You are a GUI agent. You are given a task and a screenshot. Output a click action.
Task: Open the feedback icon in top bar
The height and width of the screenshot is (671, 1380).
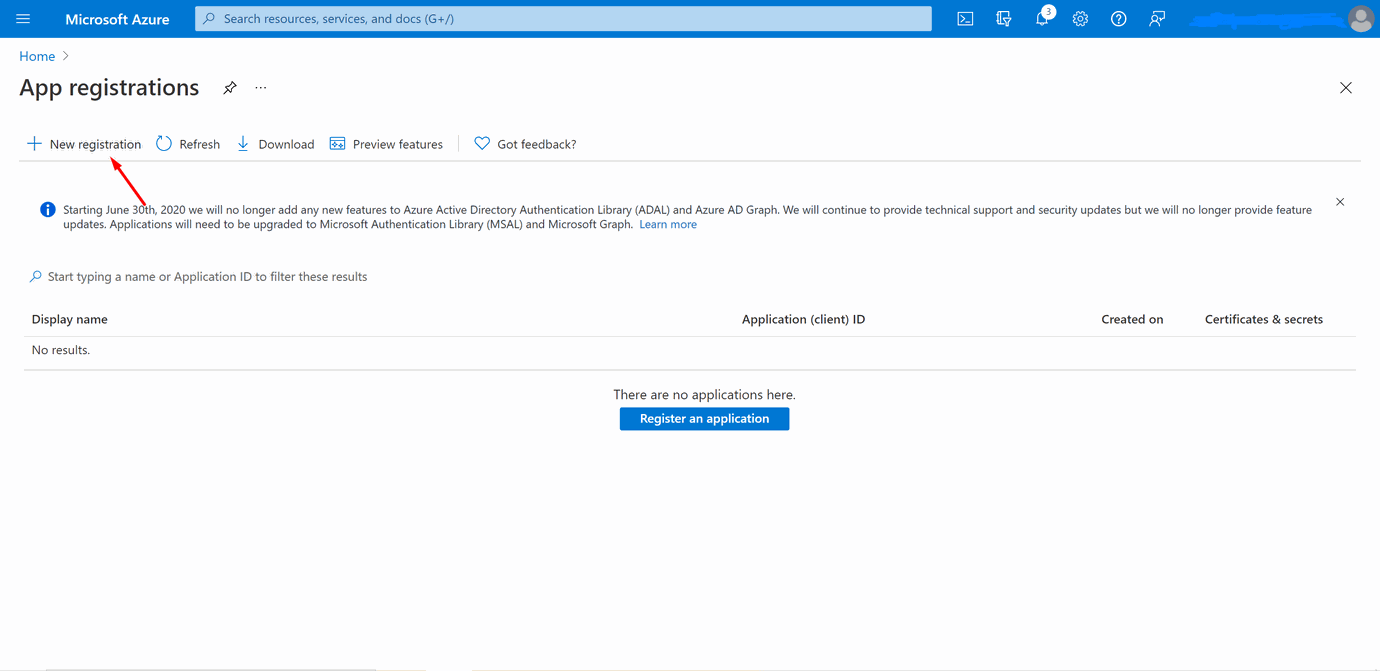click(x=1157, y=19)
